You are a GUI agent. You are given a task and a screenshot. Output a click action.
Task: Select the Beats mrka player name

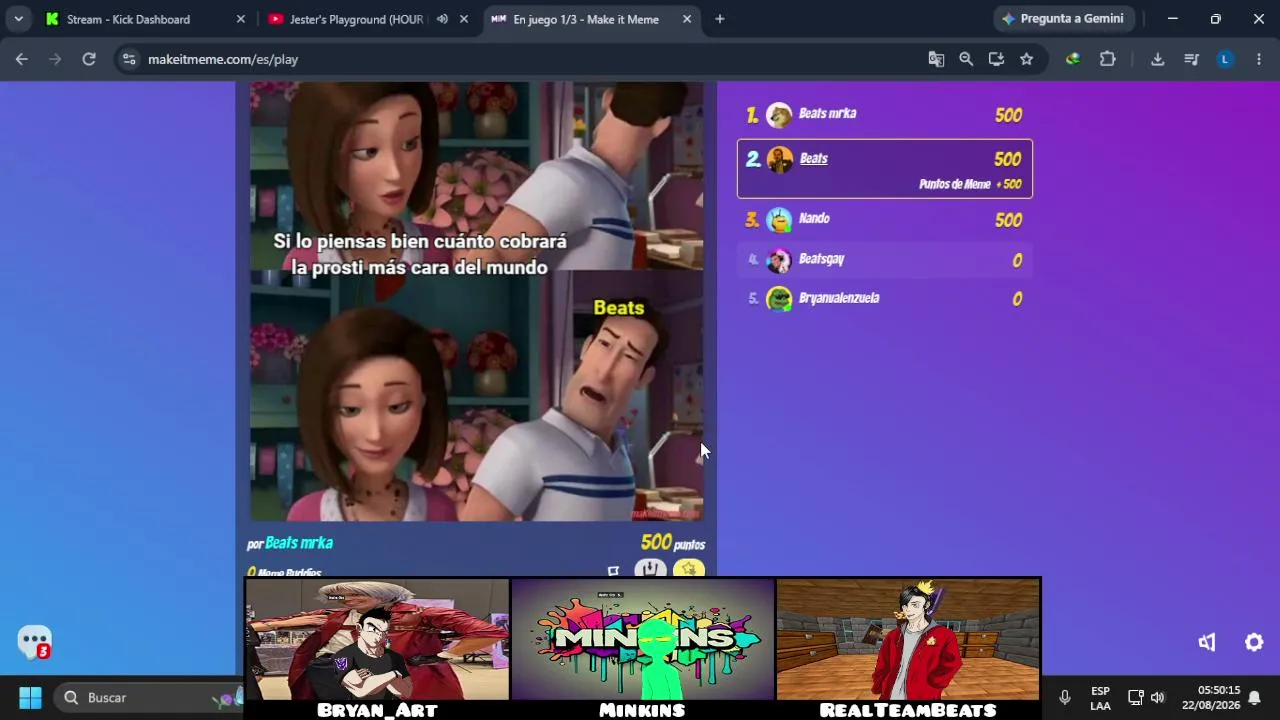(827, 114)
